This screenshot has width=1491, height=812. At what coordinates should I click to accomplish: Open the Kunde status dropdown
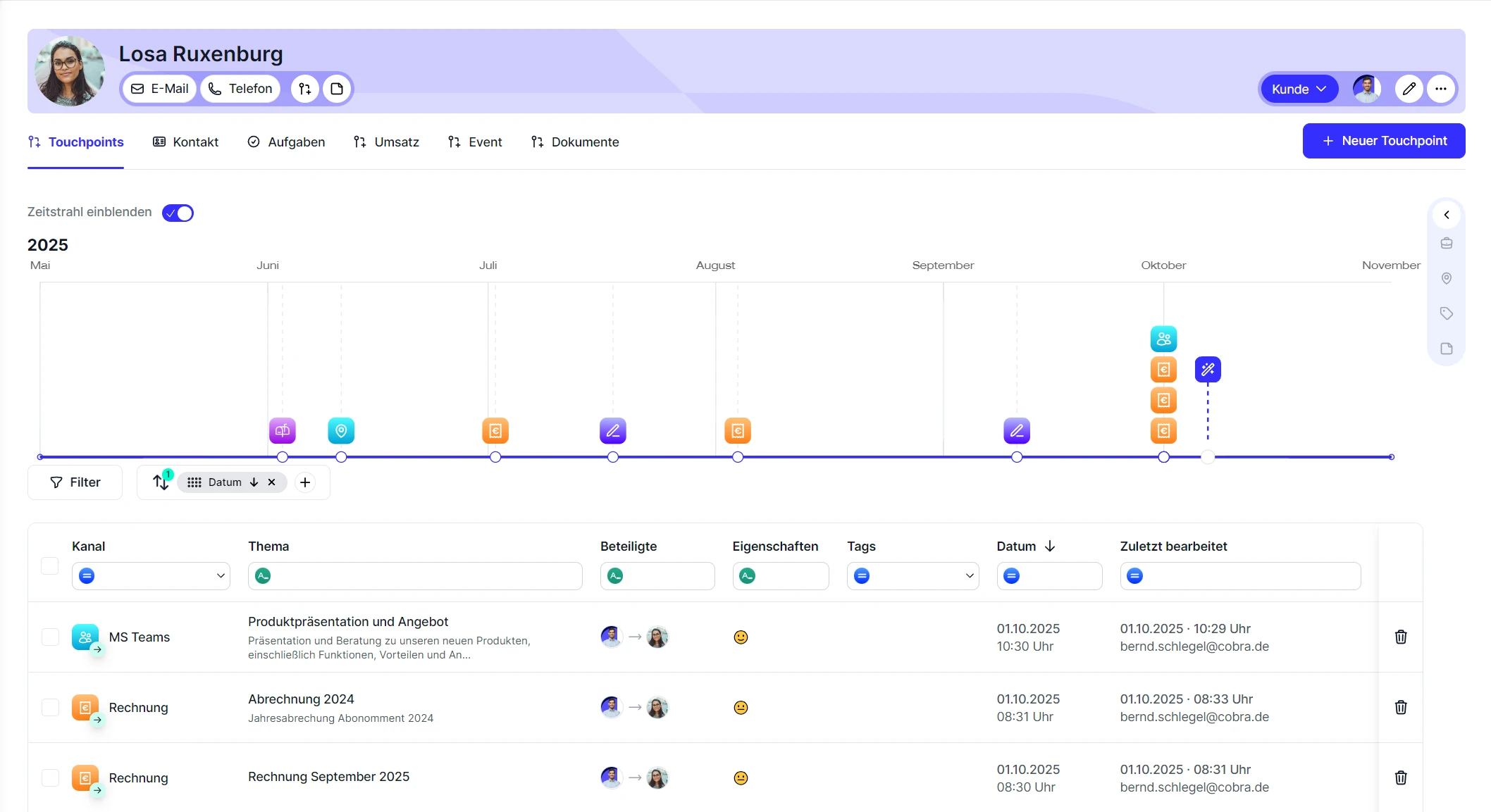point(1299,89)
